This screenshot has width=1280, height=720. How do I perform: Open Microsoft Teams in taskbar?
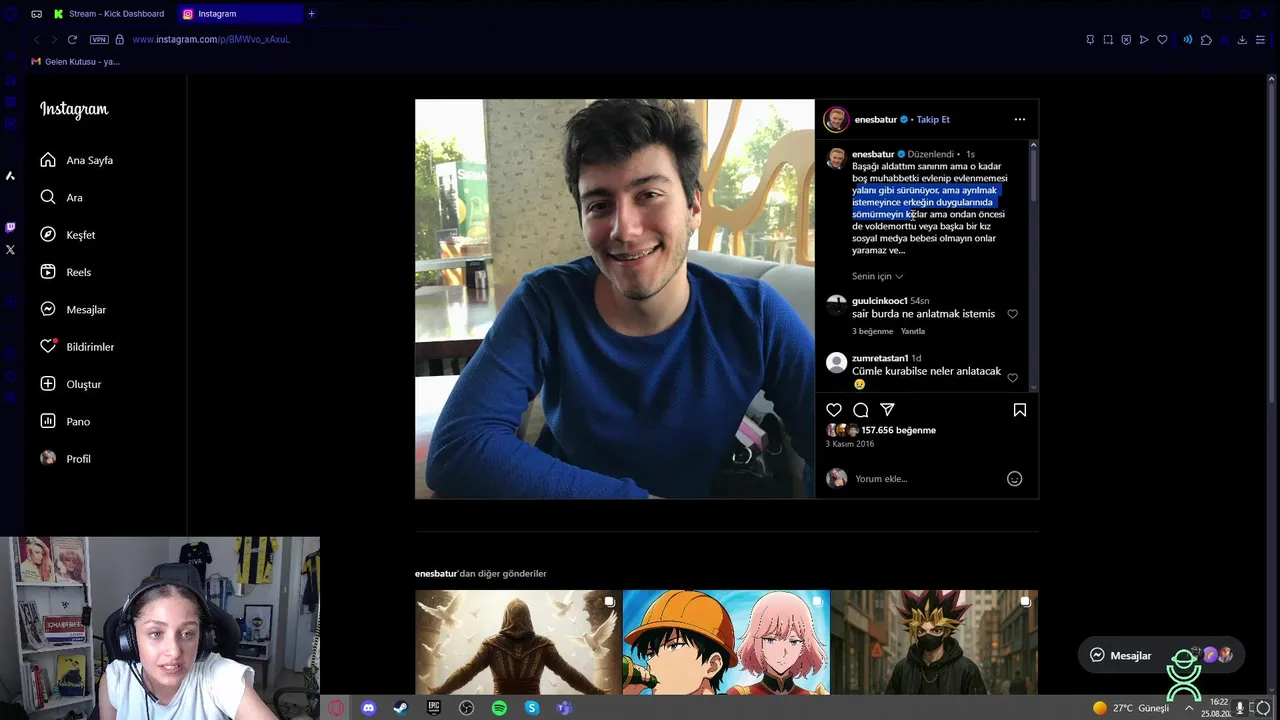pyautogui.click(x=564, y=708)
